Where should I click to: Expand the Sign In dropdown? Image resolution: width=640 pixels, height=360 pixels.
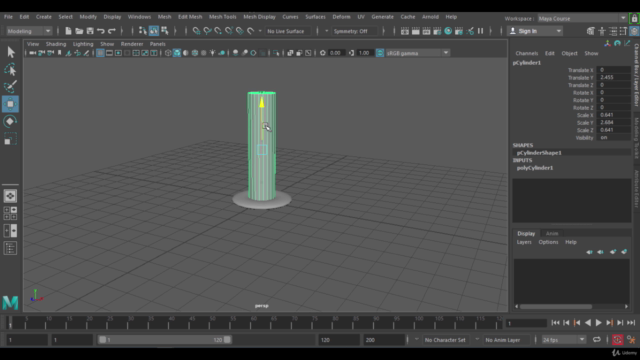click(535, 31)
